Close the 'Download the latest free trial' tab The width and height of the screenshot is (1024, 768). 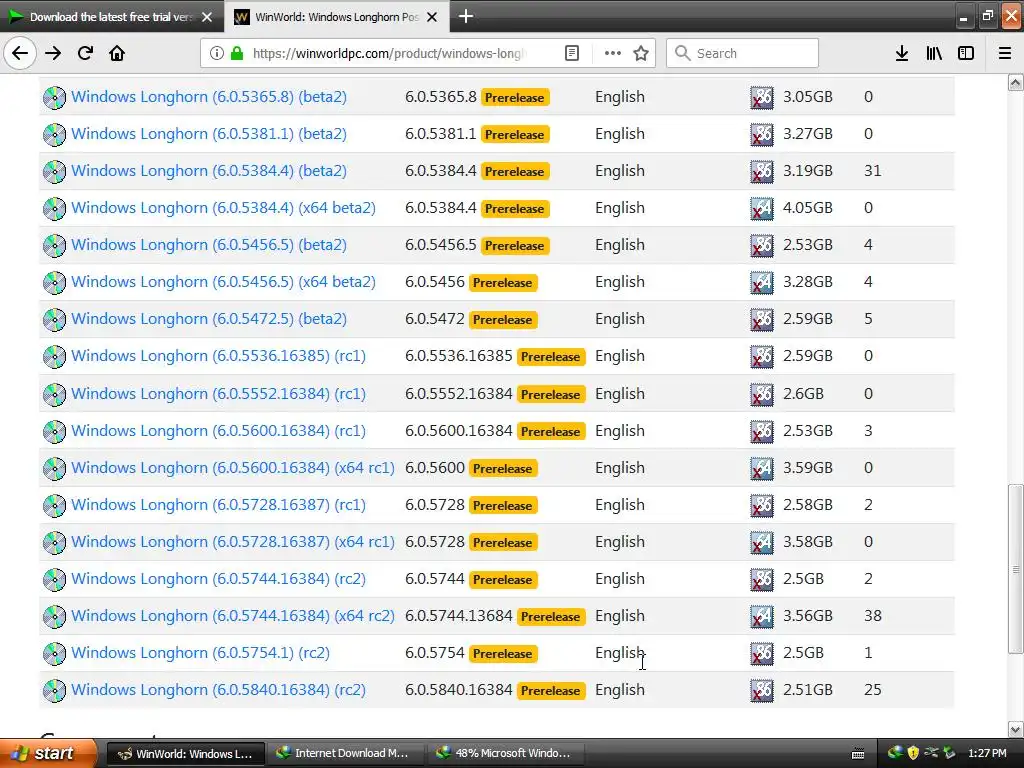207,17
